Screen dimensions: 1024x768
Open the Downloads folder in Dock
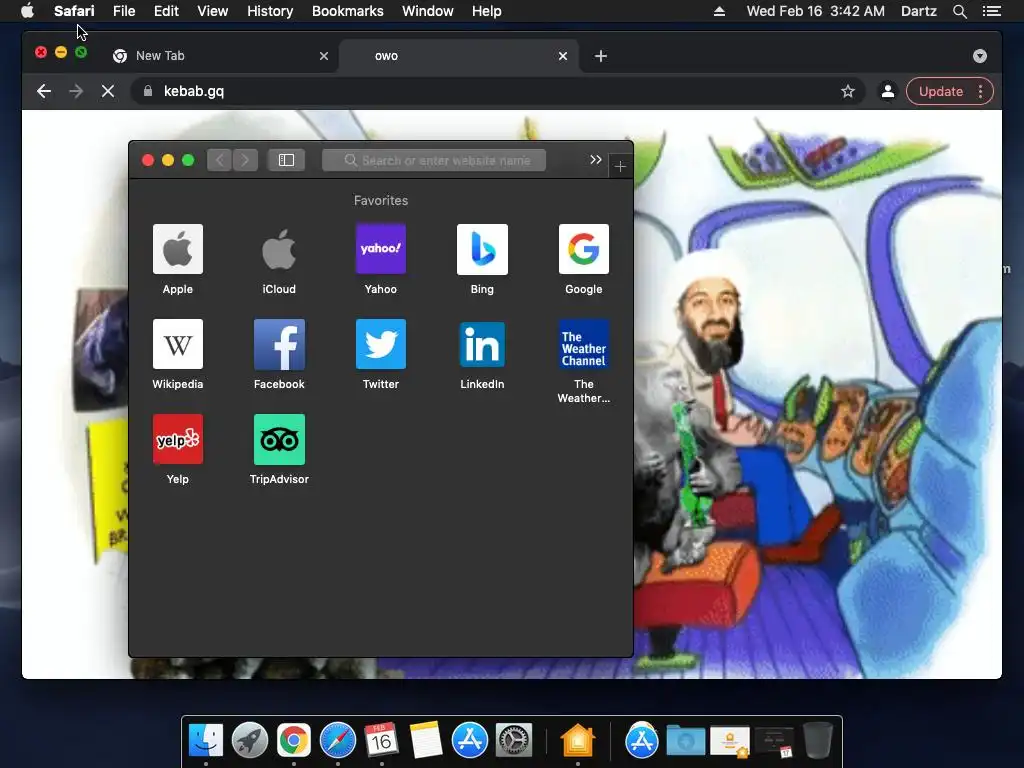click(686, 740)
